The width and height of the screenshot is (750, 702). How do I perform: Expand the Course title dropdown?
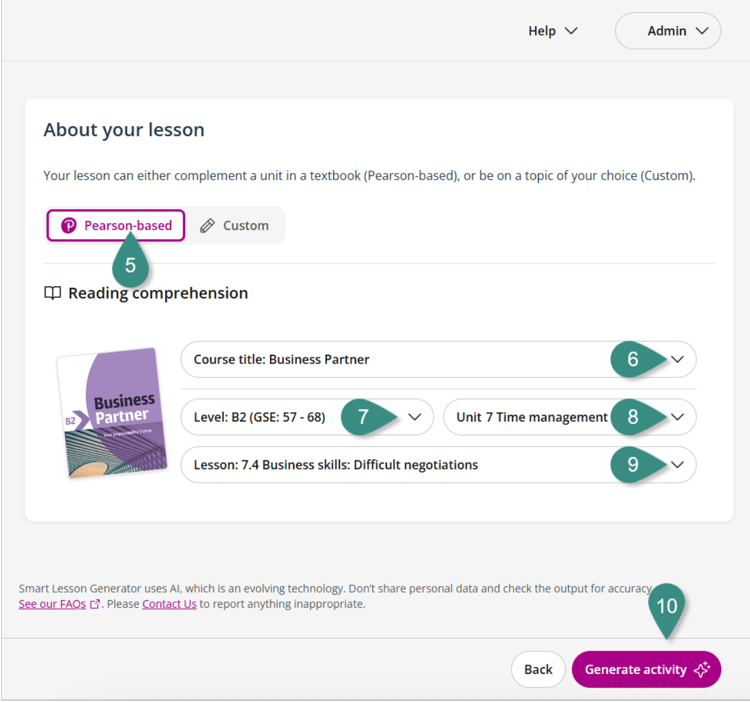tap(438, 359)
